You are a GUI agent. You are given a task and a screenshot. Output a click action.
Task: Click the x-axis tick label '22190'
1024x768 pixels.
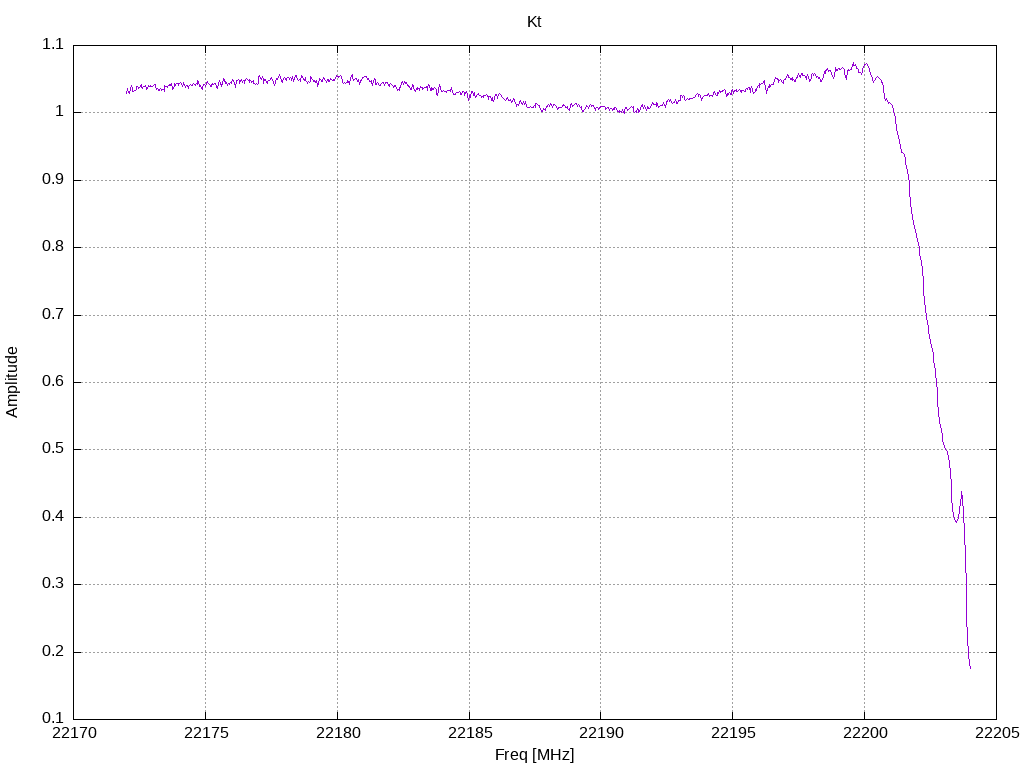coord(601,733)
